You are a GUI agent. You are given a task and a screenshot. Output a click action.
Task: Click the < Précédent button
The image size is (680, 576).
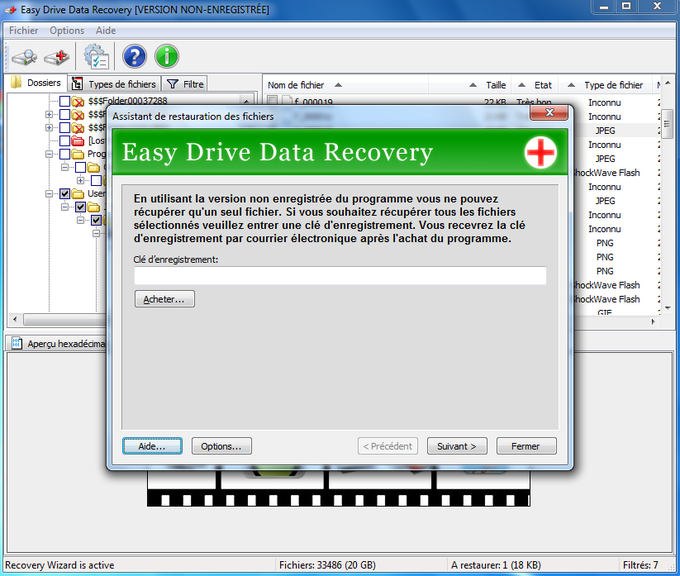pos(388,446)
